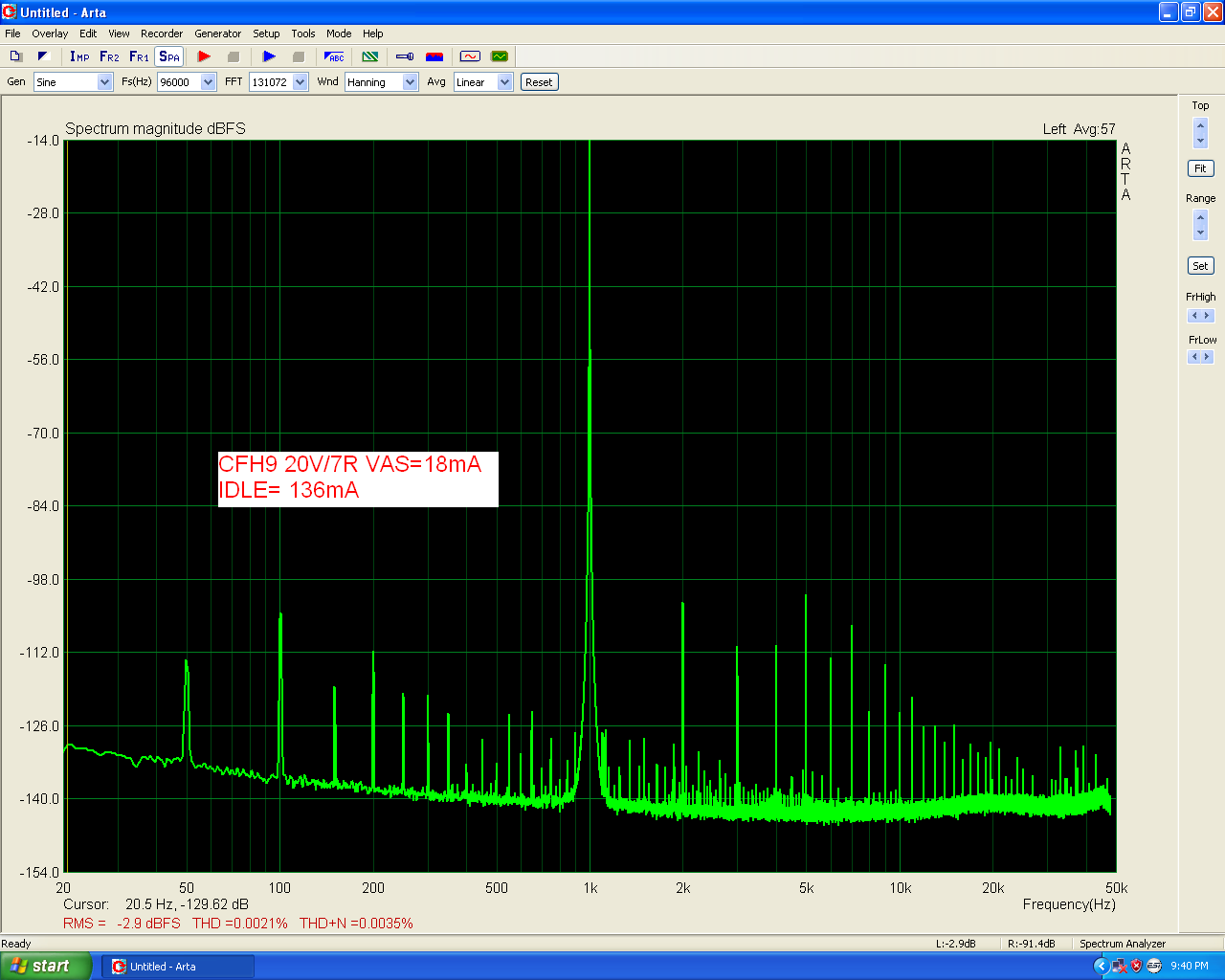
Task: Start recording with the red play arrow
Action: click(x=204, y=56)
